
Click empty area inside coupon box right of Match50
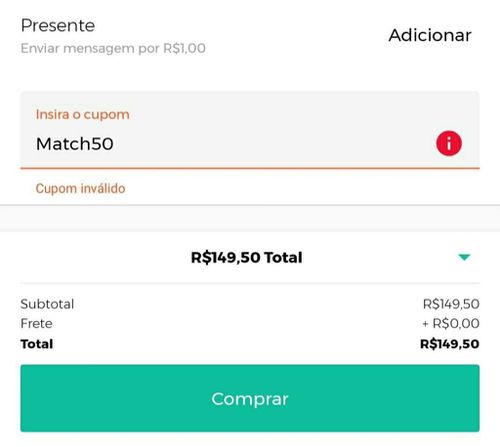pos(273,144)
